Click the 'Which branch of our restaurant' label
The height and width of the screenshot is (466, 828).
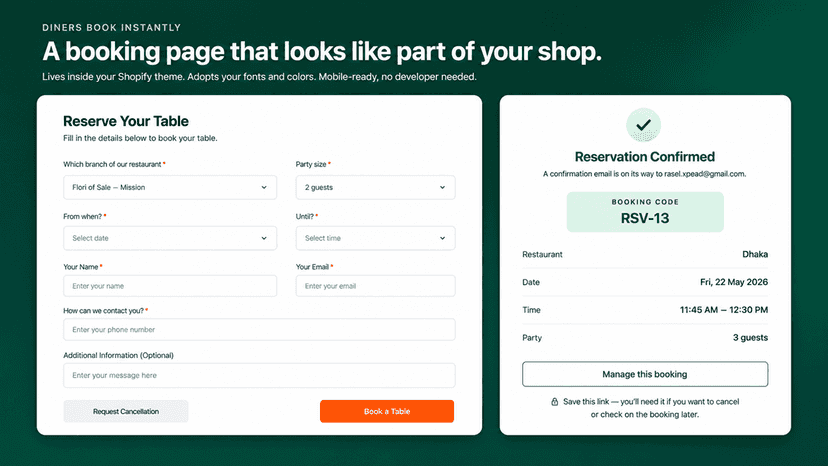[x=112, y=164]
